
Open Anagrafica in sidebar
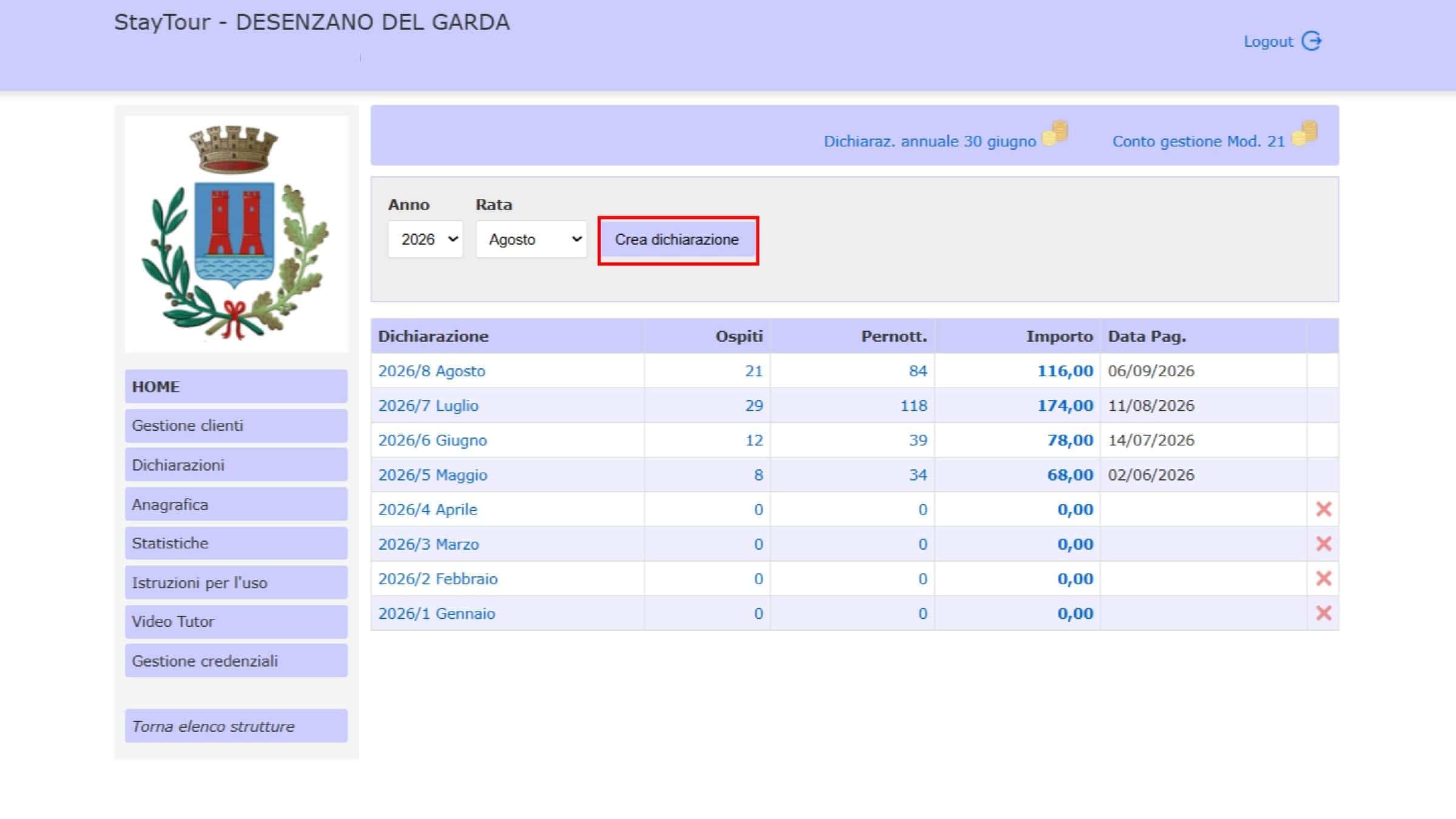coord(236,504)
